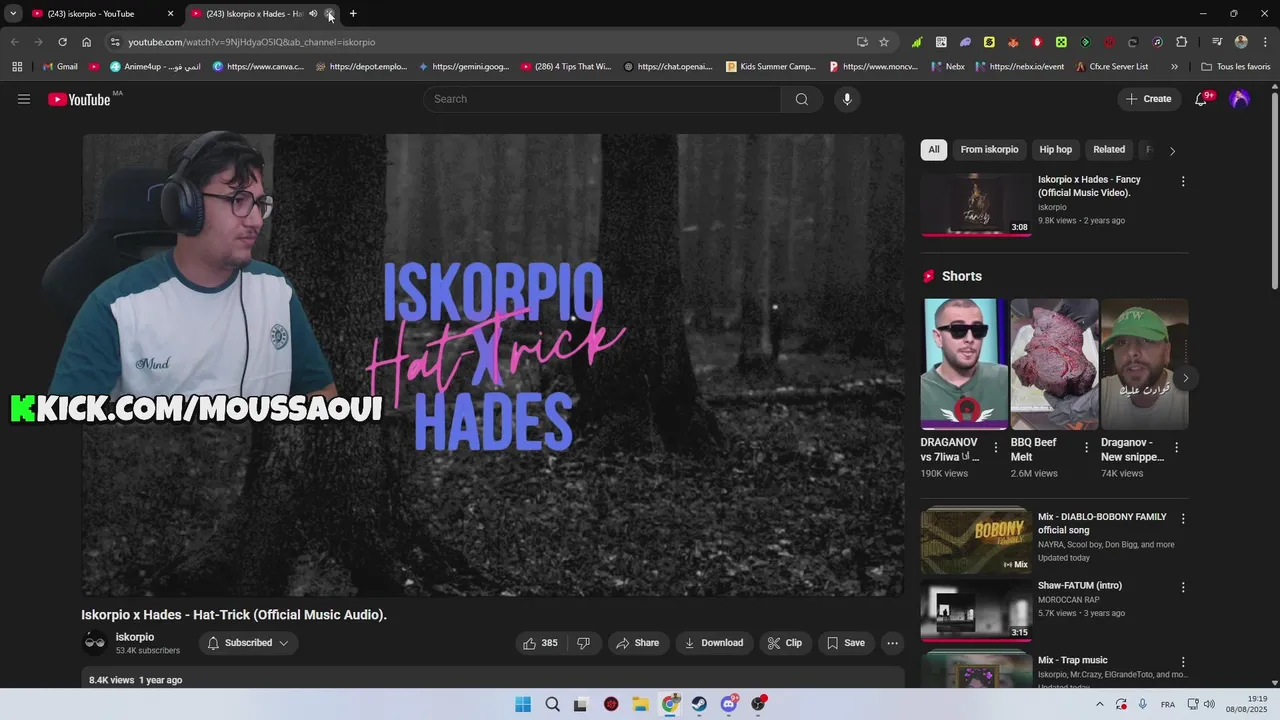Open the iskorpio channel avatar
The image size is (1280, 720).
click(95, 643)
